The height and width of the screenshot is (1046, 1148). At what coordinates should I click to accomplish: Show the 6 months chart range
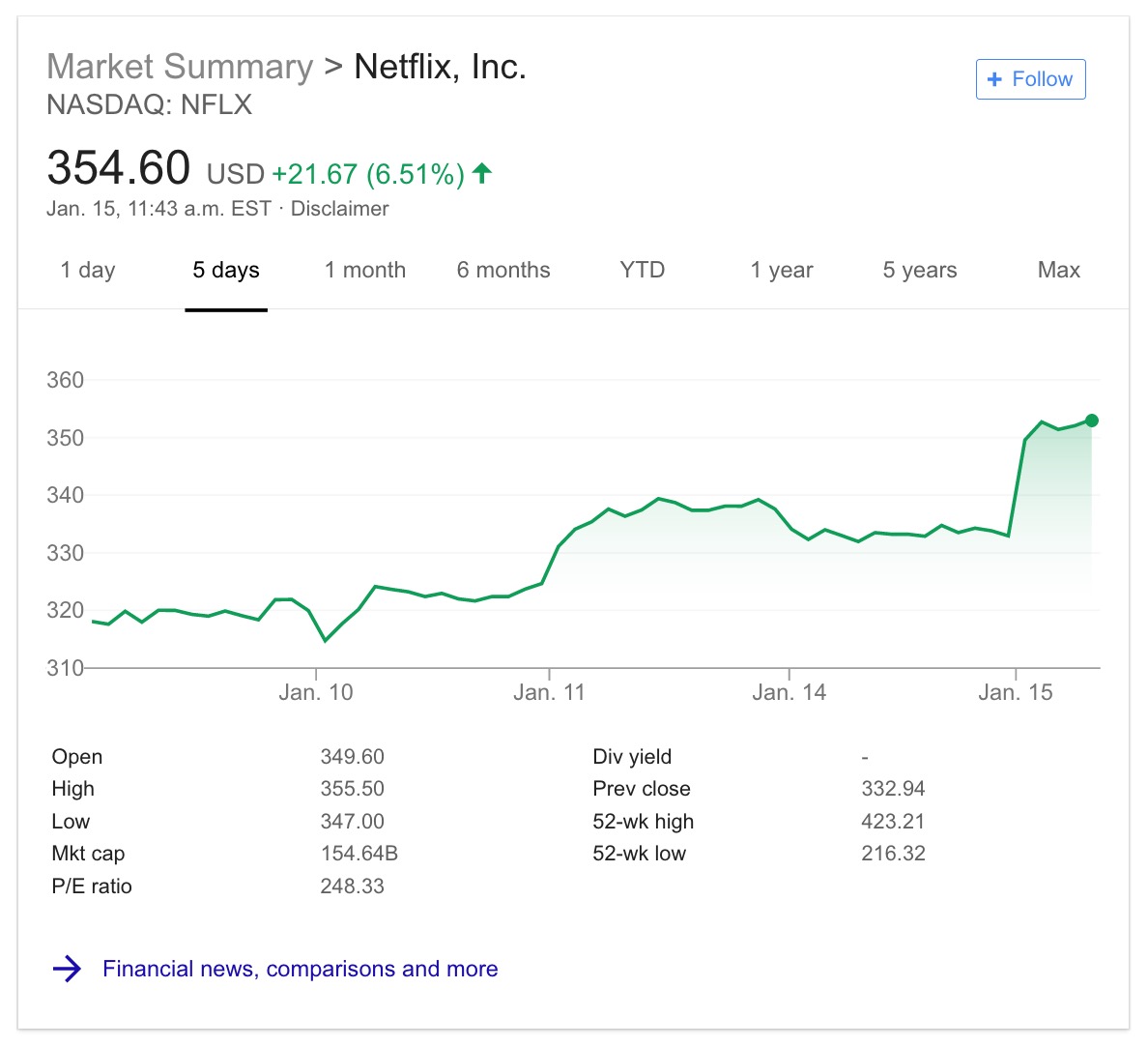click(503, 270)
